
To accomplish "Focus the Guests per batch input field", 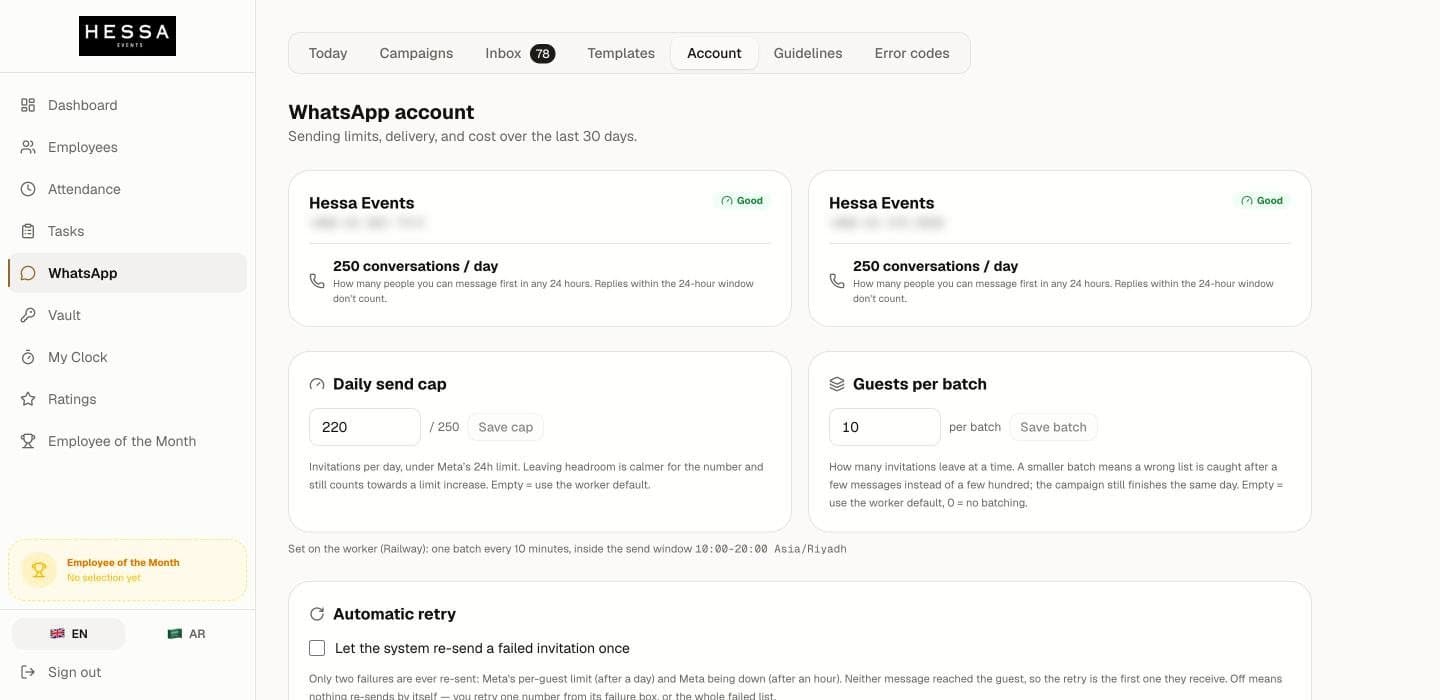I will point(885,427).
